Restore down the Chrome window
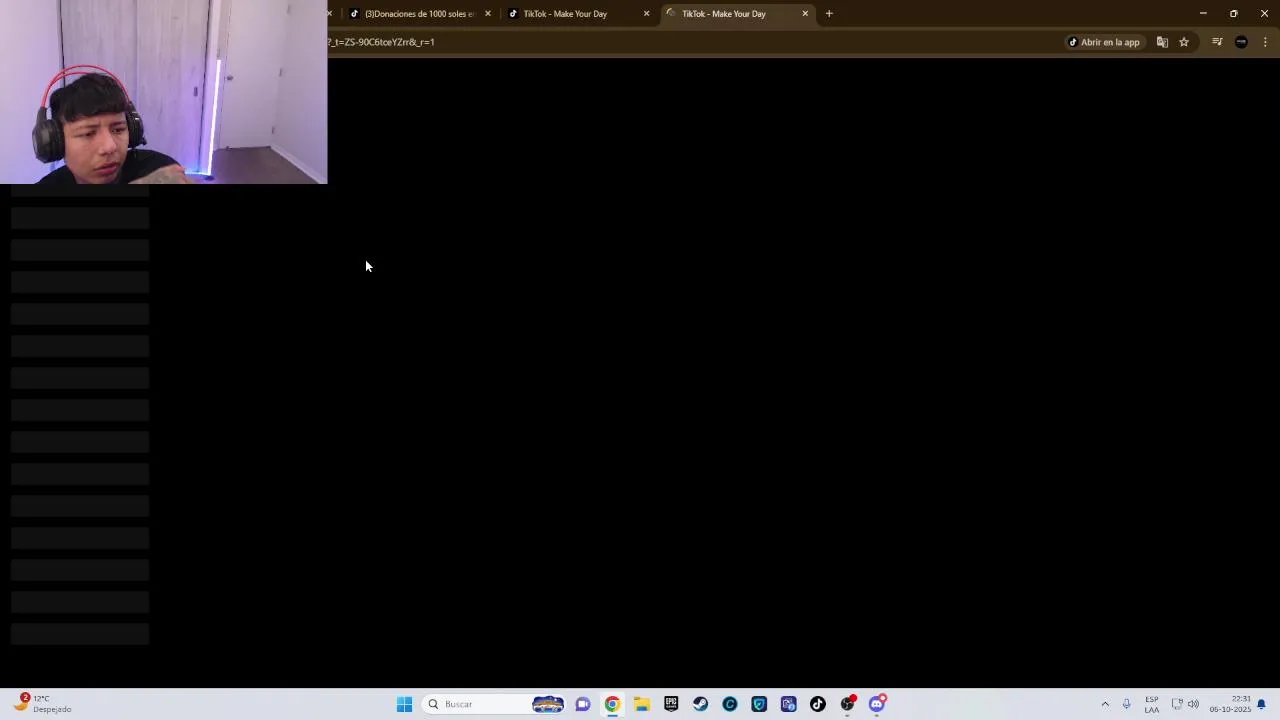Screen dimensions: 1280x720 [x=1234, y=14]
